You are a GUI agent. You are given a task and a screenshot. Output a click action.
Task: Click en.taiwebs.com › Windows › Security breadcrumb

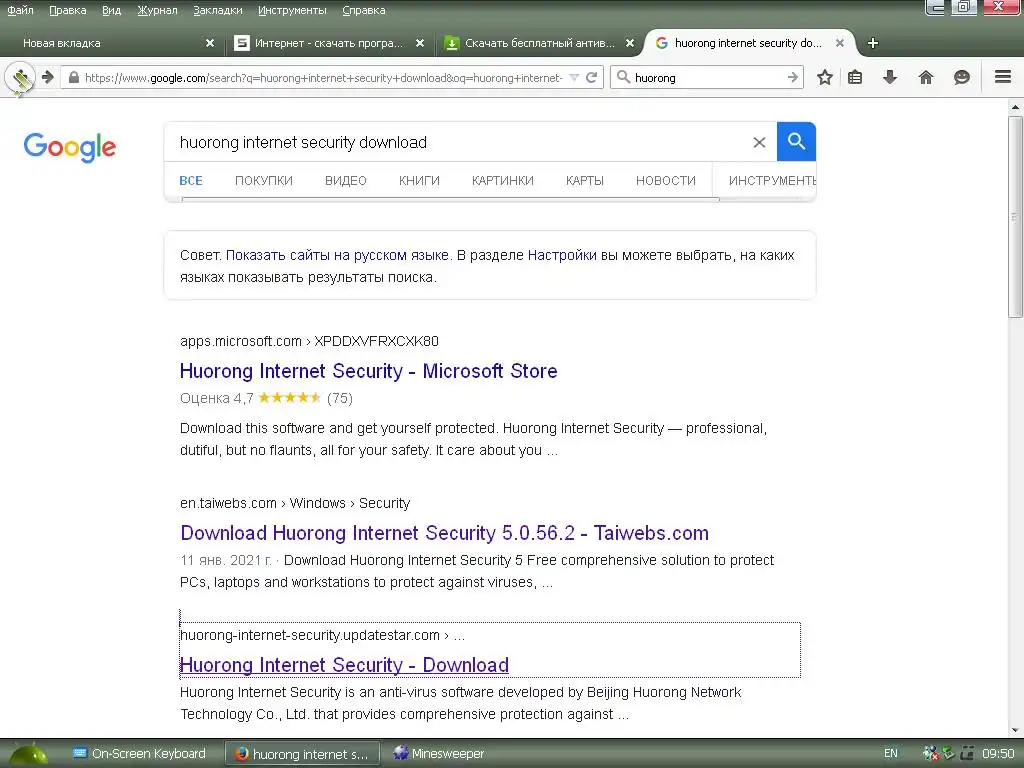(x=295, y=503)
